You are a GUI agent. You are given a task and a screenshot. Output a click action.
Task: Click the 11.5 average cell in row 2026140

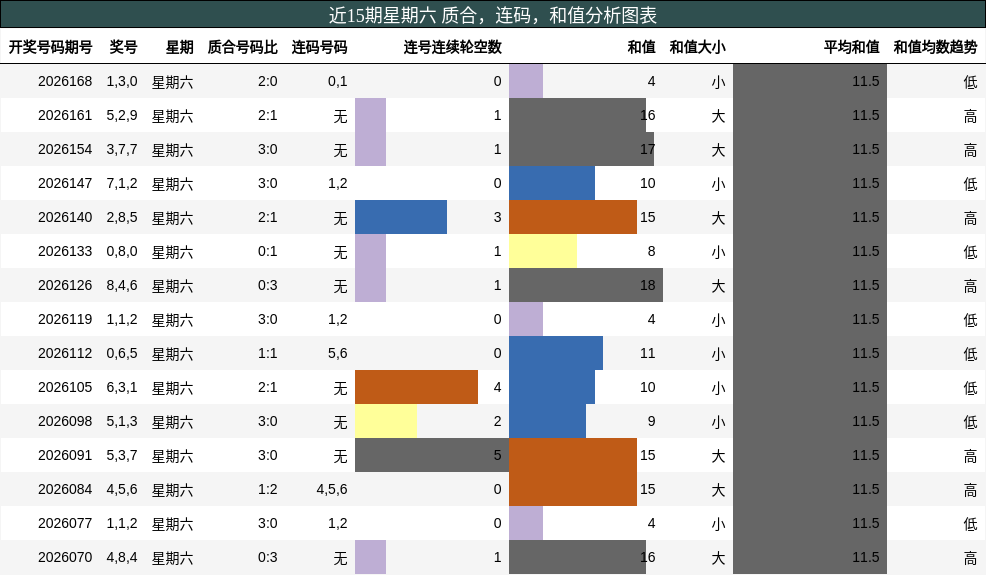[865, 217]
